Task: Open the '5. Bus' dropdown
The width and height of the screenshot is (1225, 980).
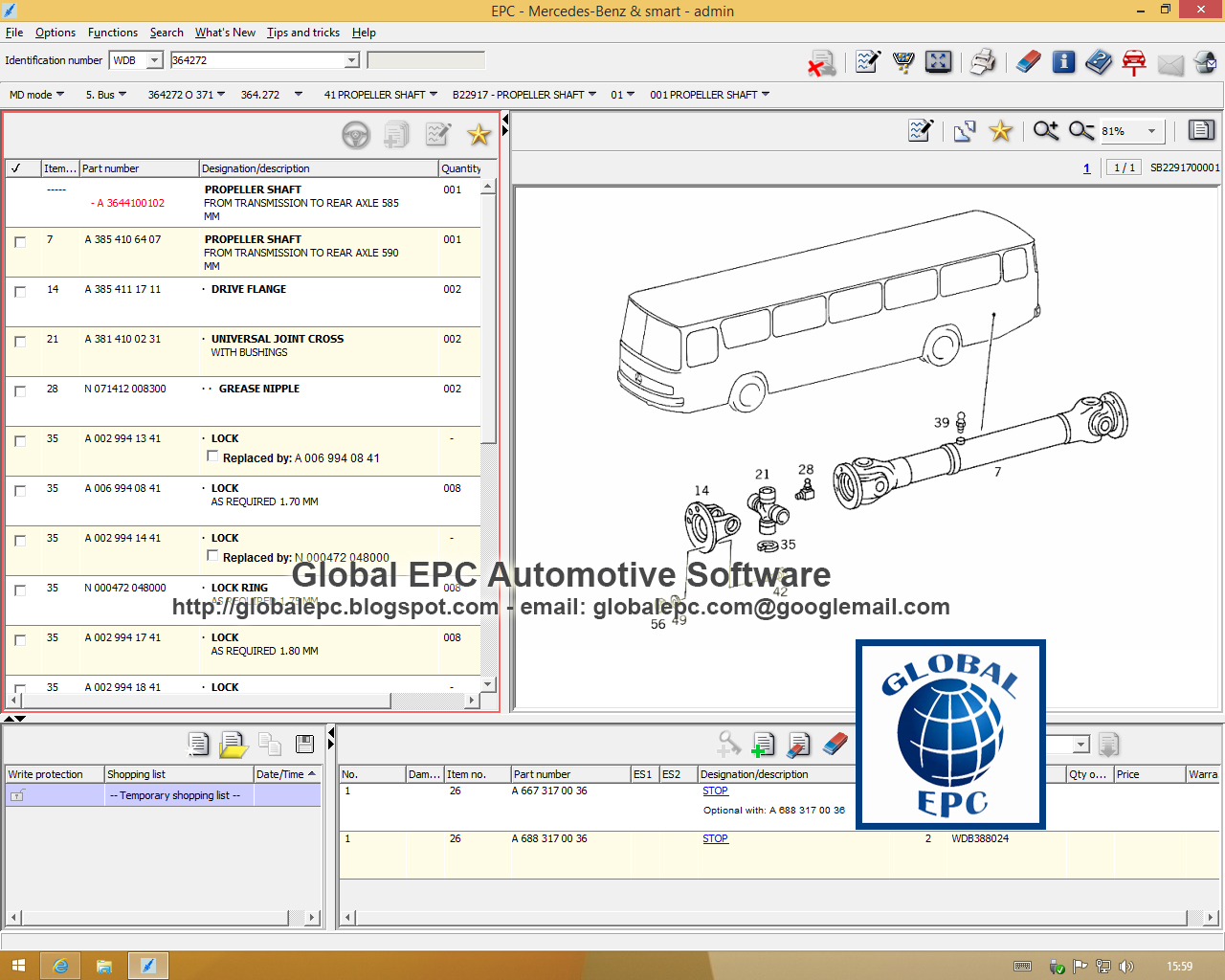Action: pos(106,95)
